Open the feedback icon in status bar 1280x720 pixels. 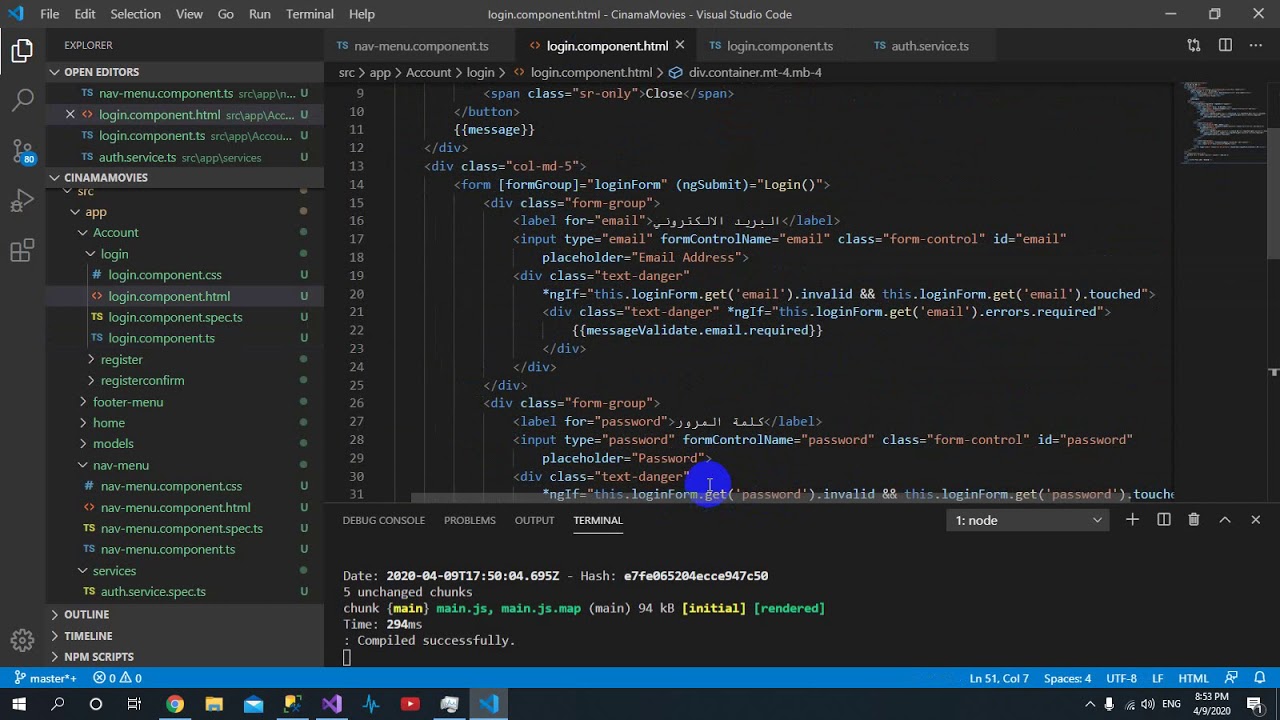pyautogui.click(x=1232, y=678)
